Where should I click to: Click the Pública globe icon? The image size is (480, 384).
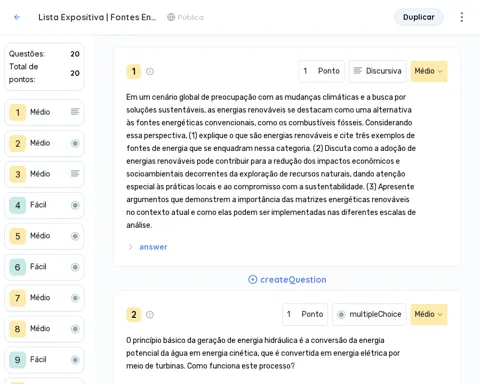click(171, 17)
